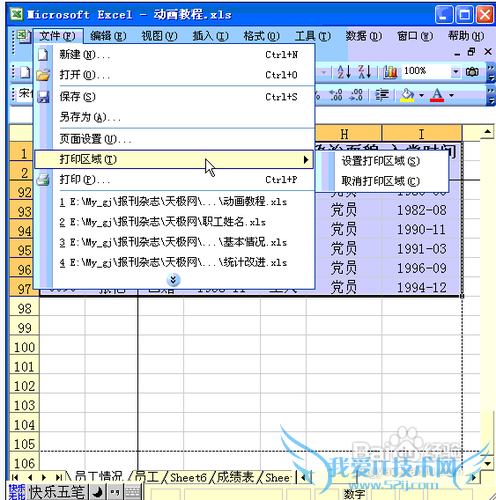
Task: Switch to the 员工 sheet tab
Action: pos(147,477)
